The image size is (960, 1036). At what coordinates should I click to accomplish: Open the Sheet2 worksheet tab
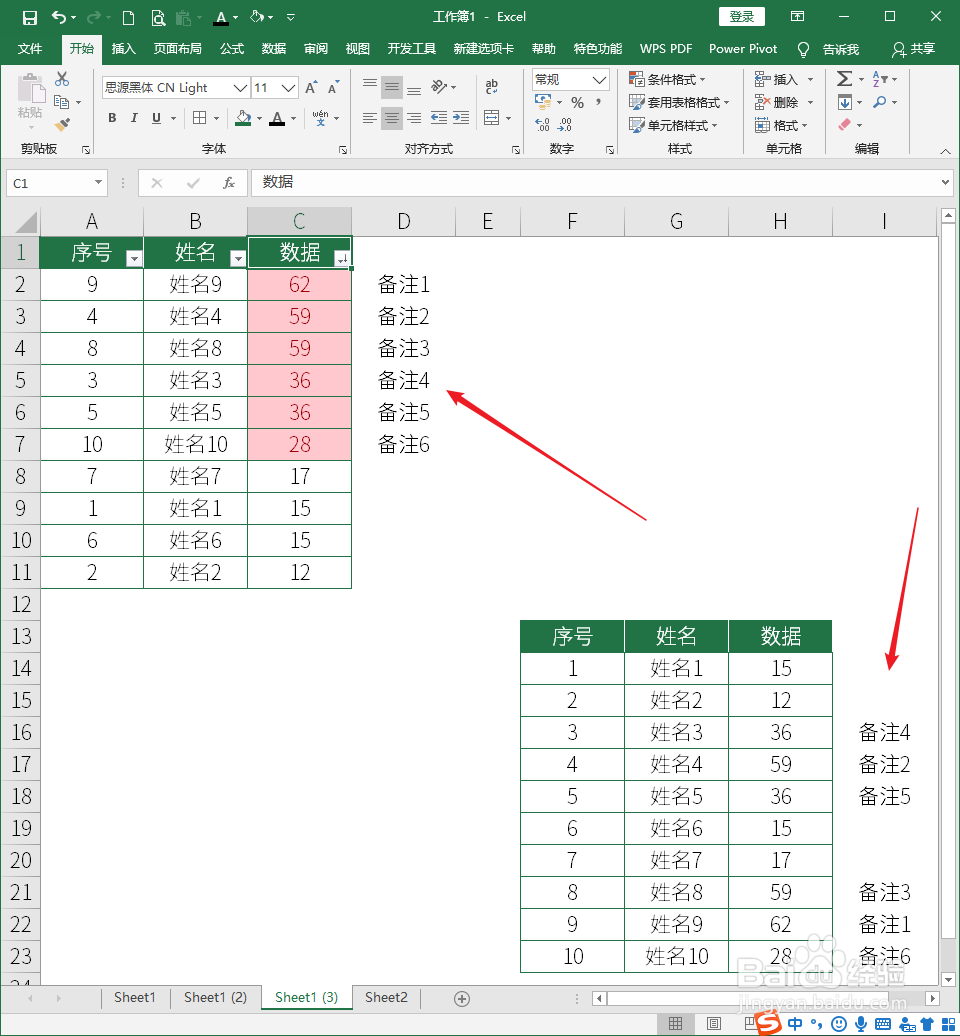pos(386,997)
